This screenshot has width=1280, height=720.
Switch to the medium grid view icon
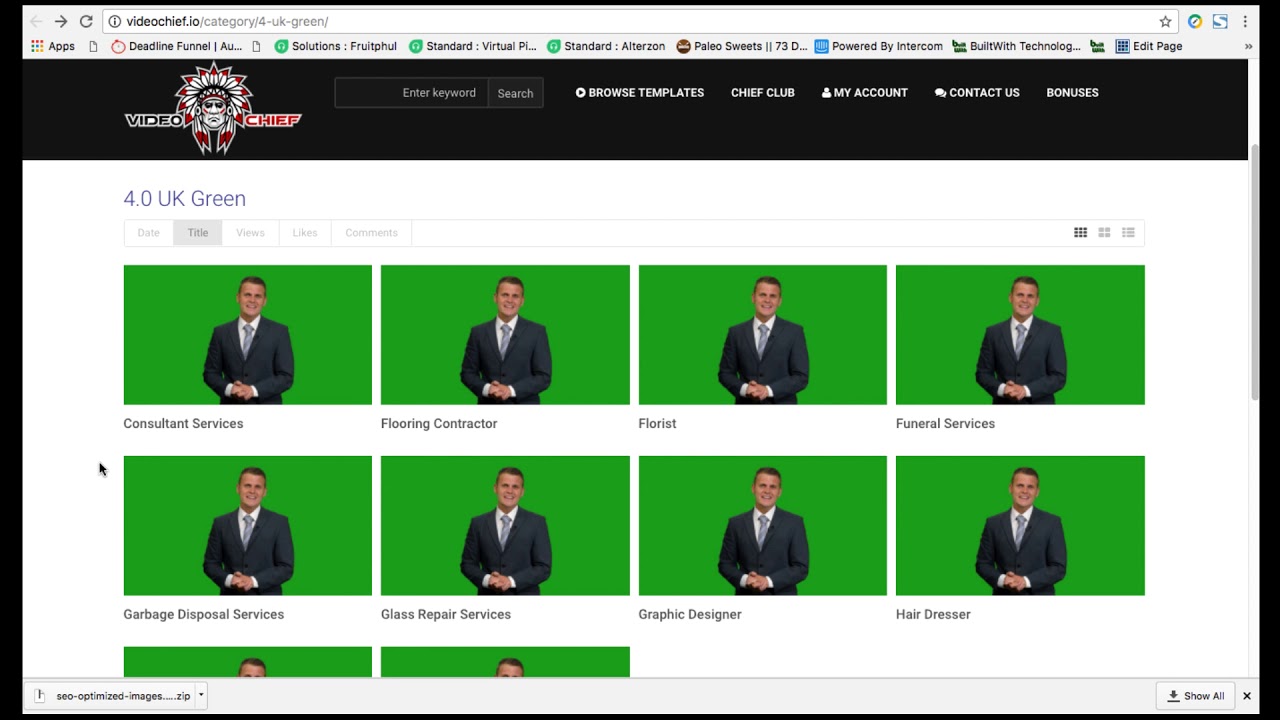pyautogui.click(x=1104, y=233)
